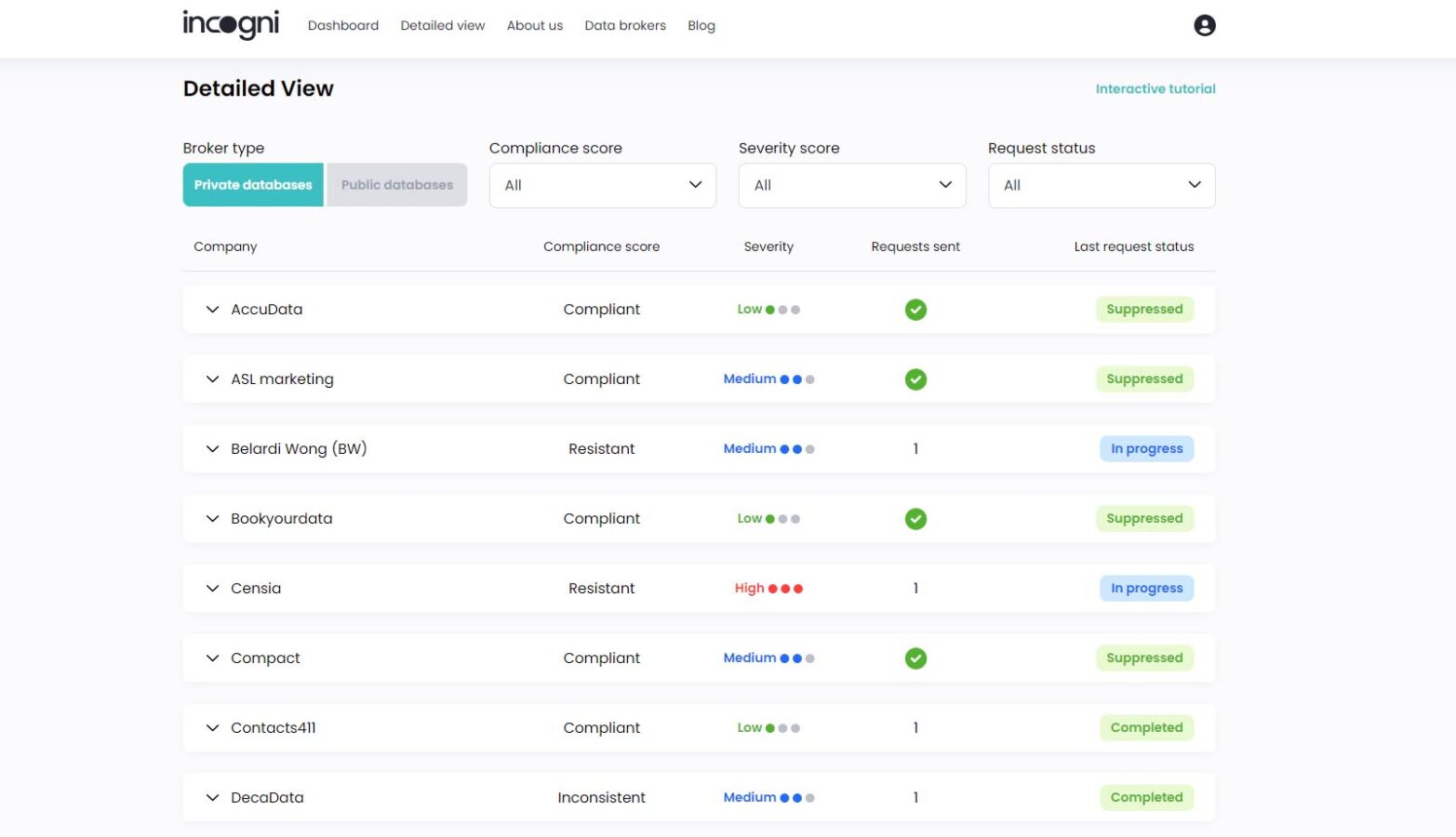Click Bookyourdata's Suppressed status badge

[1144, 519]
